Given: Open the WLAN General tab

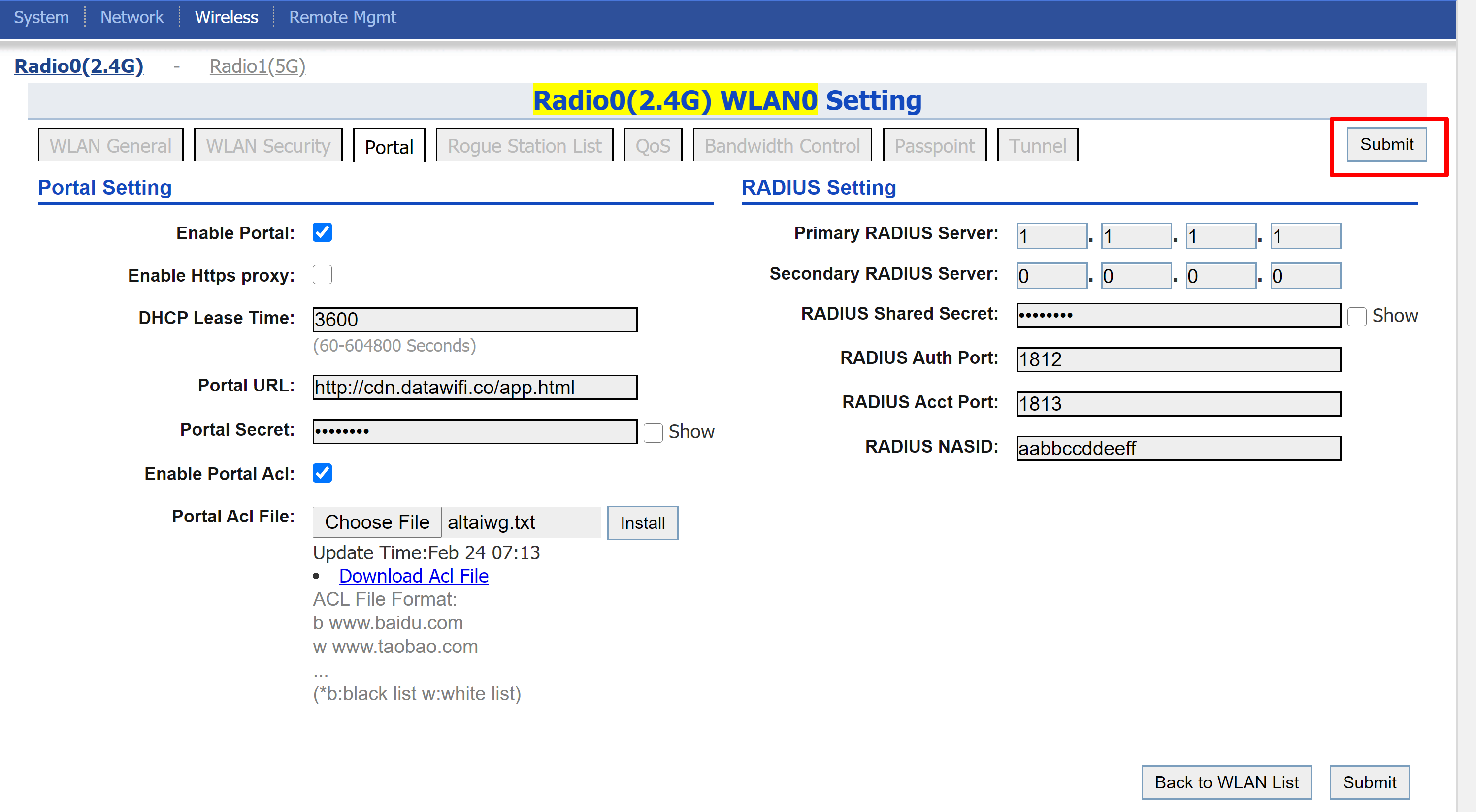Looking at the screenshot, I should tap(111, 146).
